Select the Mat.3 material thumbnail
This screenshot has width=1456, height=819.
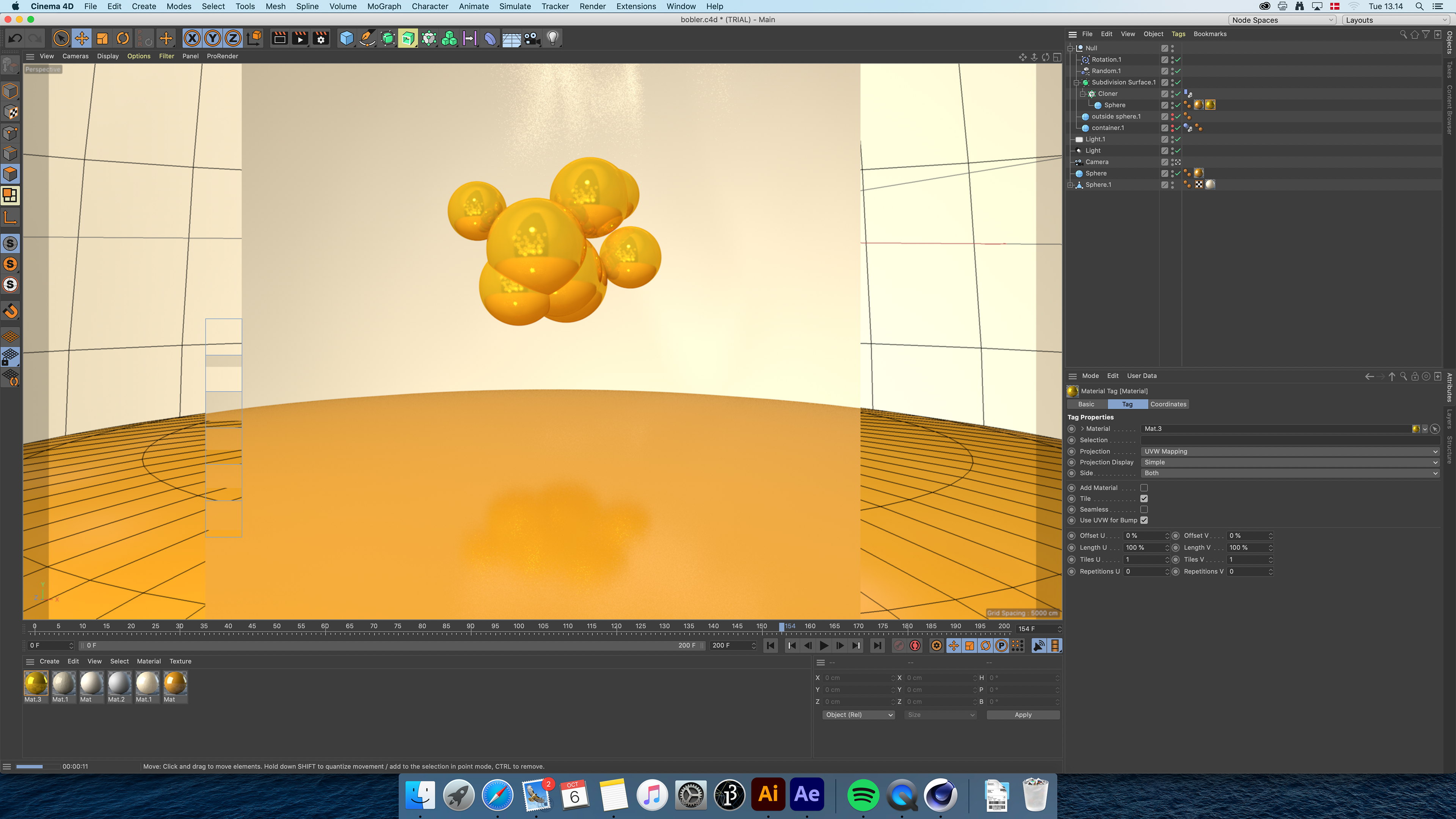coord(36,683)
